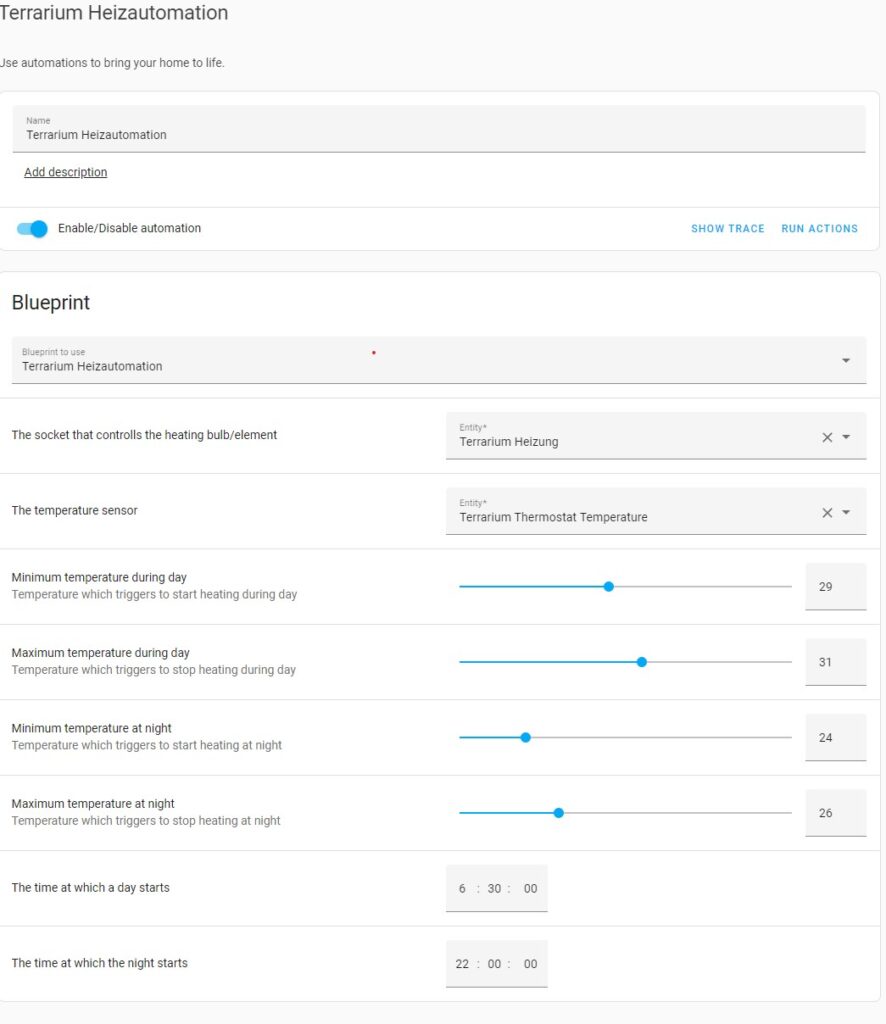Click the maximum night temperature slider handle
The height and width of the screenshot is (1024, 886).
[558, 813]
